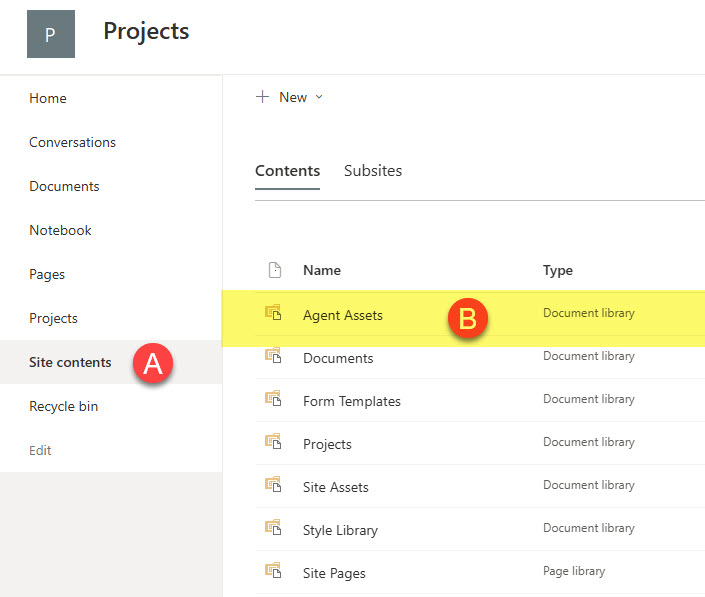The height and width of the screenshot is (597, 705).
Task: Click the Documents library icon
Action: [273, 356]
